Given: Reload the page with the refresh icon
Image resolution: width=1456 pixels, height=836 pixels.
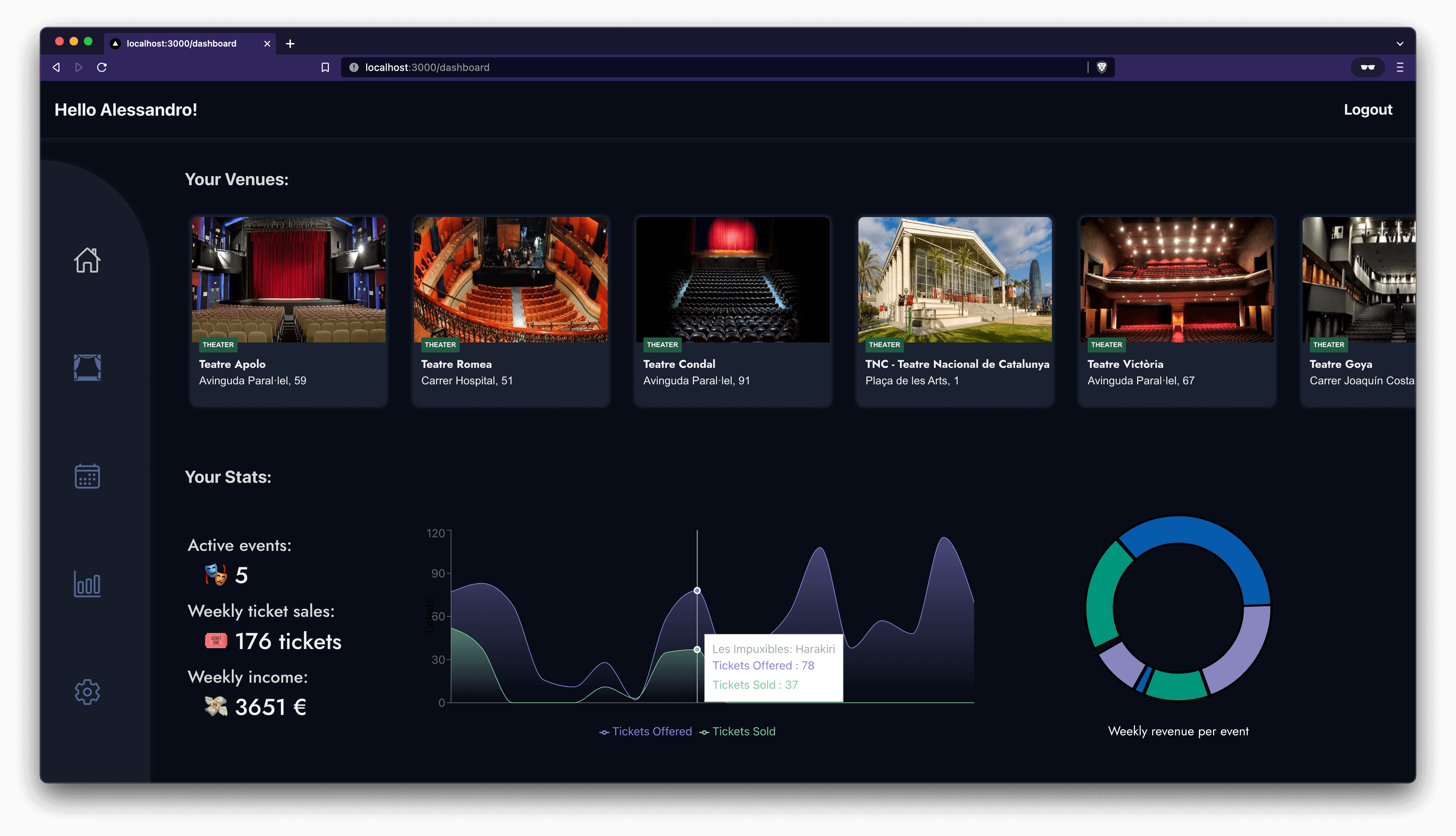Looking at the screenshot, I should click(102, 67).
